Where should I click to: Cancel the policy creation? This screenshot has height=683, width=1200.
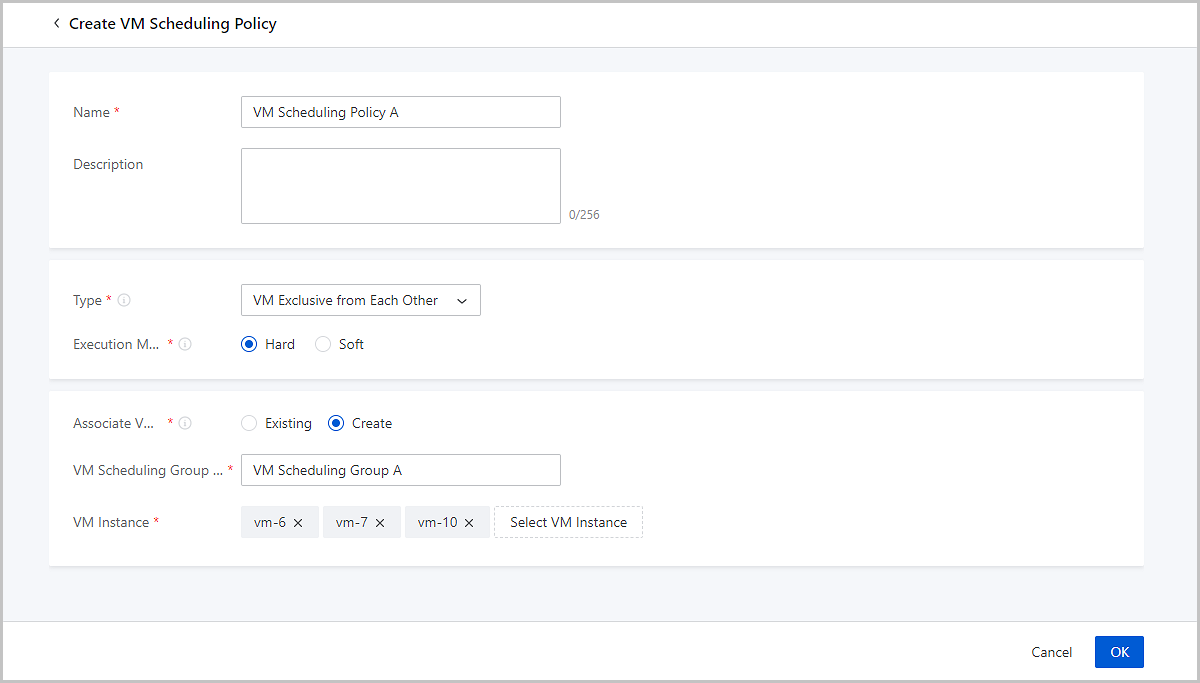1051,652
